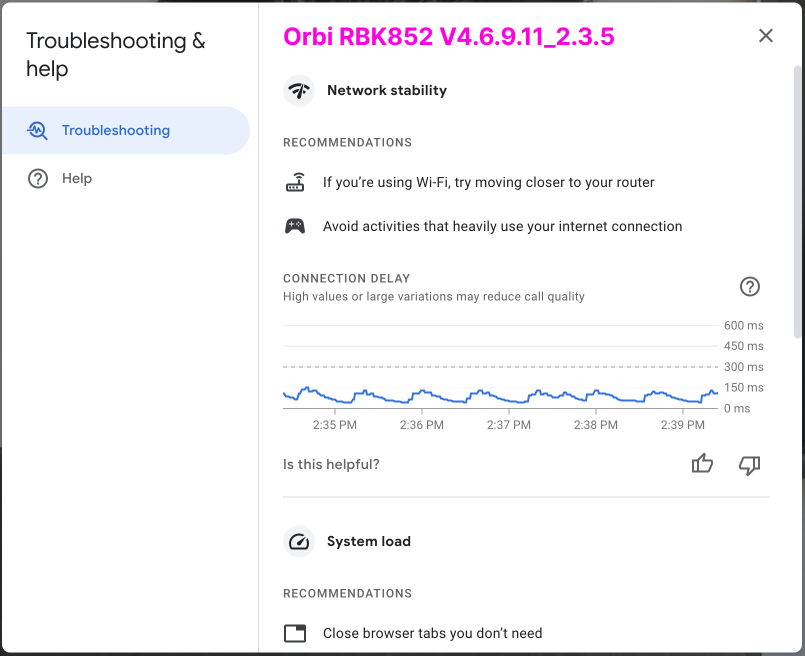Click the '2:36 PM' time label

click(x=421, y=425)
